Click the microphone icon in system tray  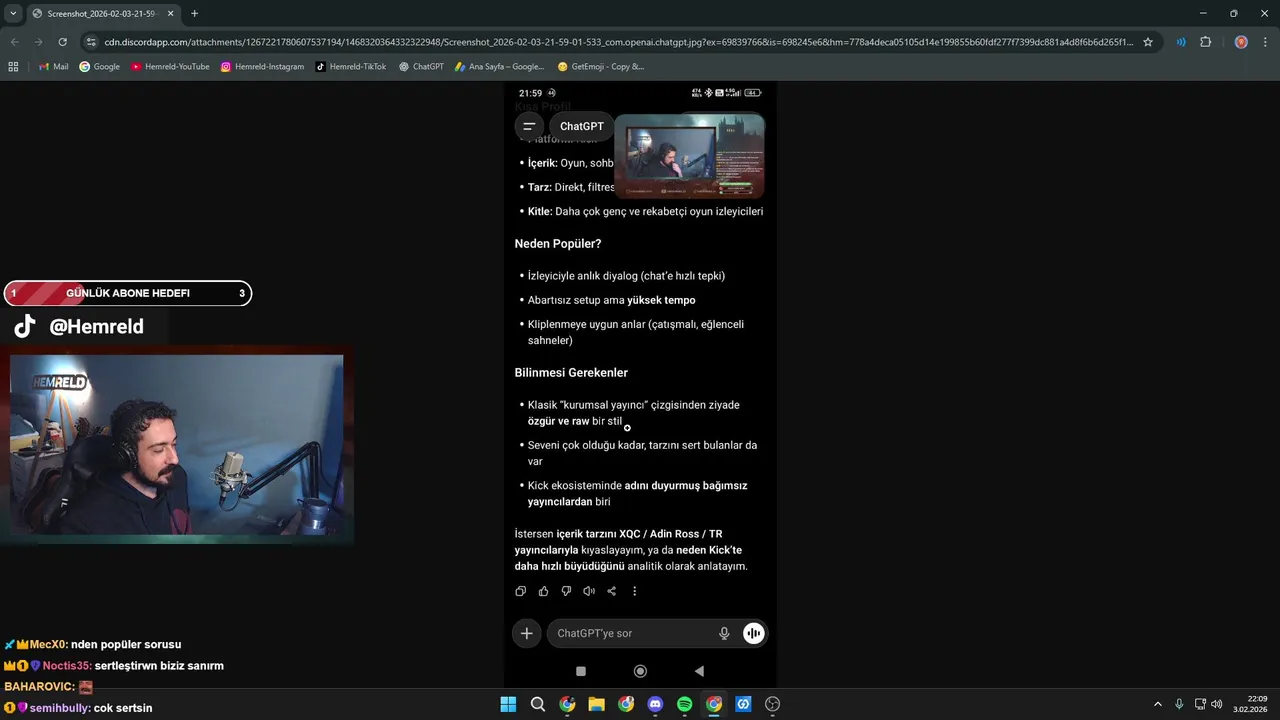(x=1179, y=704)
